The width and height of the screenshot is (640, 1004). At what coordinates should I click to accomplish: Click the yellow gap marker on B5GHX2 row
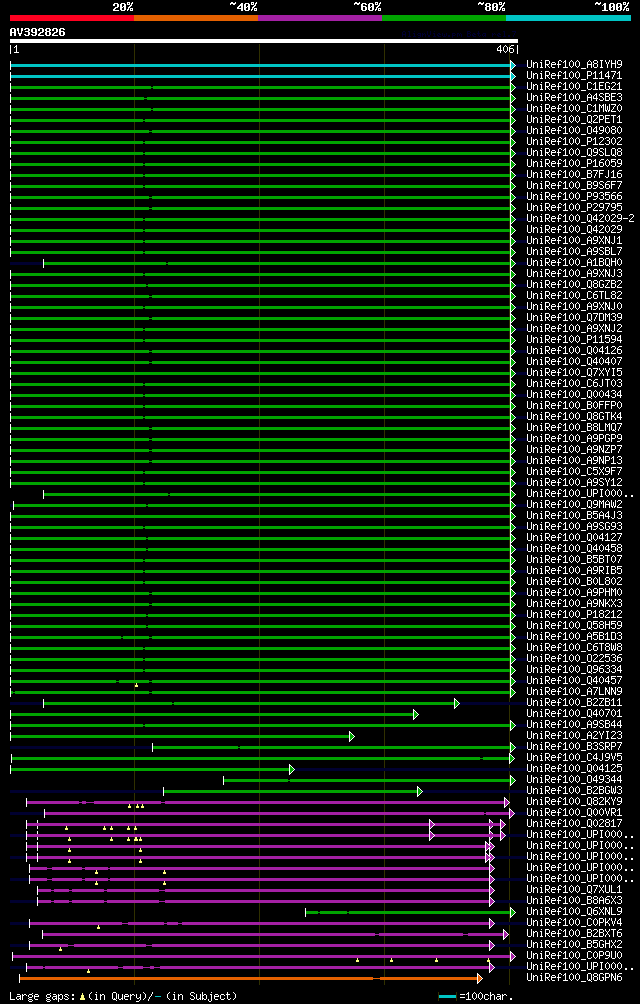tap(60, 949)
